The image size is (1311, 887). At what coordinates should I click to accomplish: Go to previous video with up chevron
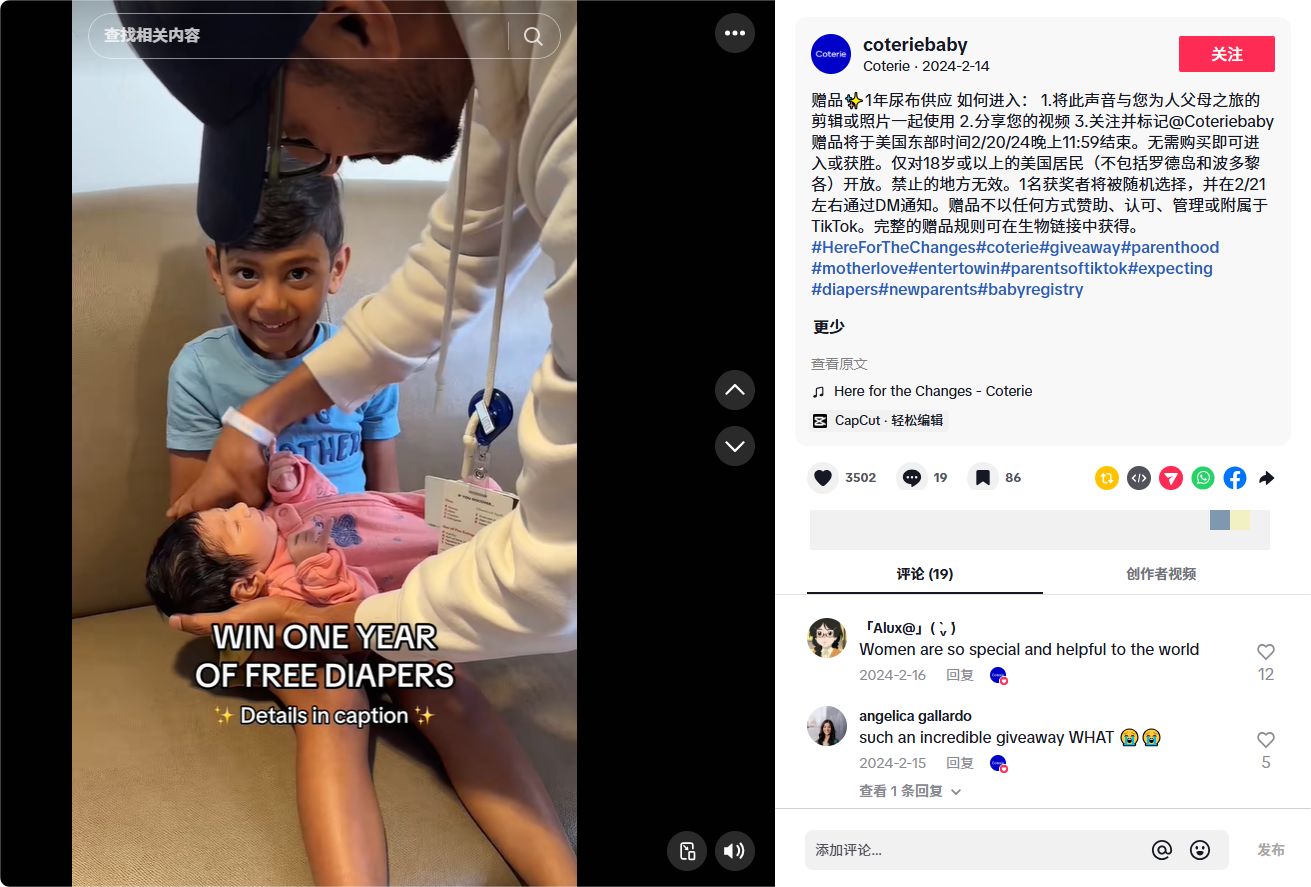735,390
